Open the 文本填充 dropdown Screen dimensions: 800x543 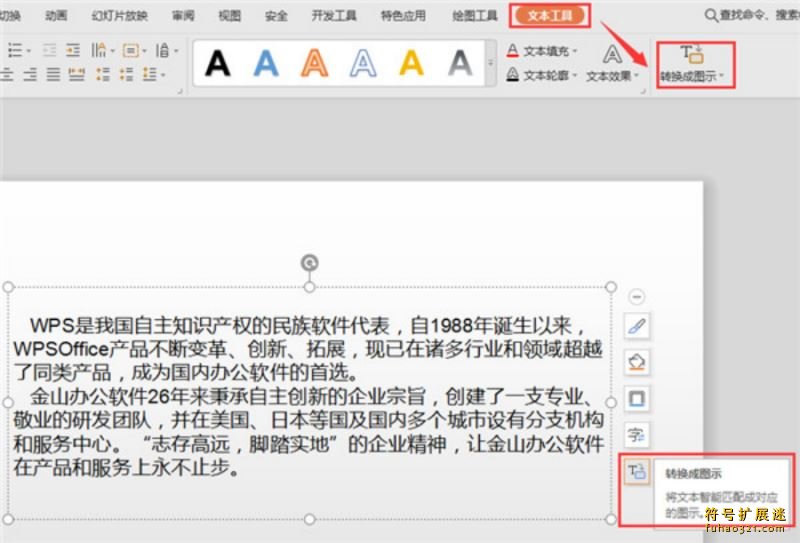pos(574,51)
